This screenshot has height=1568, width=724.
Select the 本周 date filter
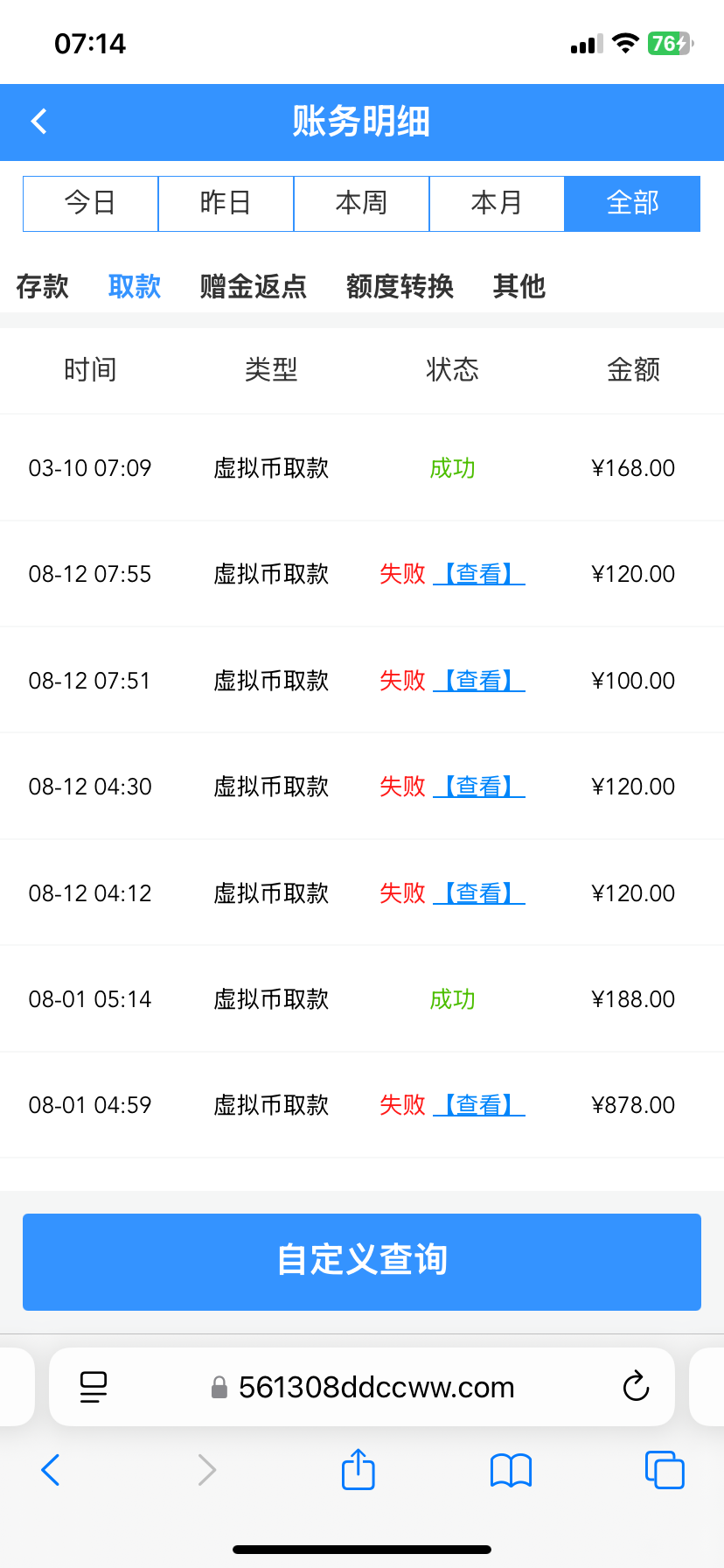tap(361, 203)
